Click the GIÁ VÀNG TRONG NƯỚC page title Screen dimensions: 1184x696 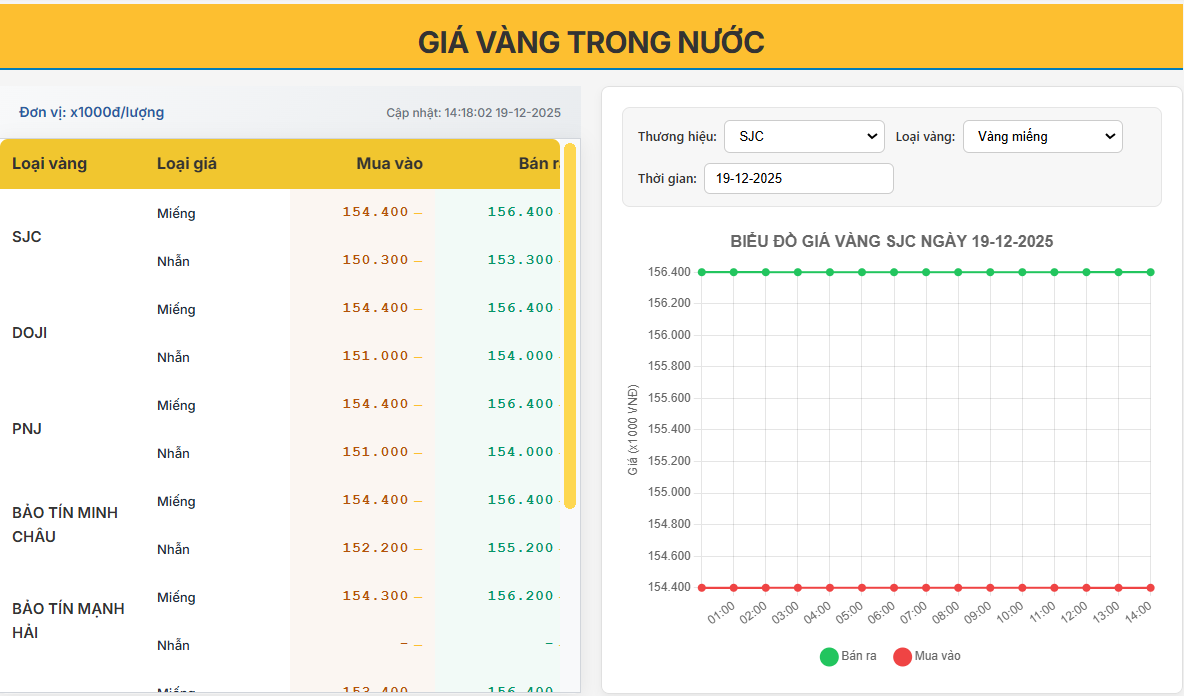(x=592, y=42)
